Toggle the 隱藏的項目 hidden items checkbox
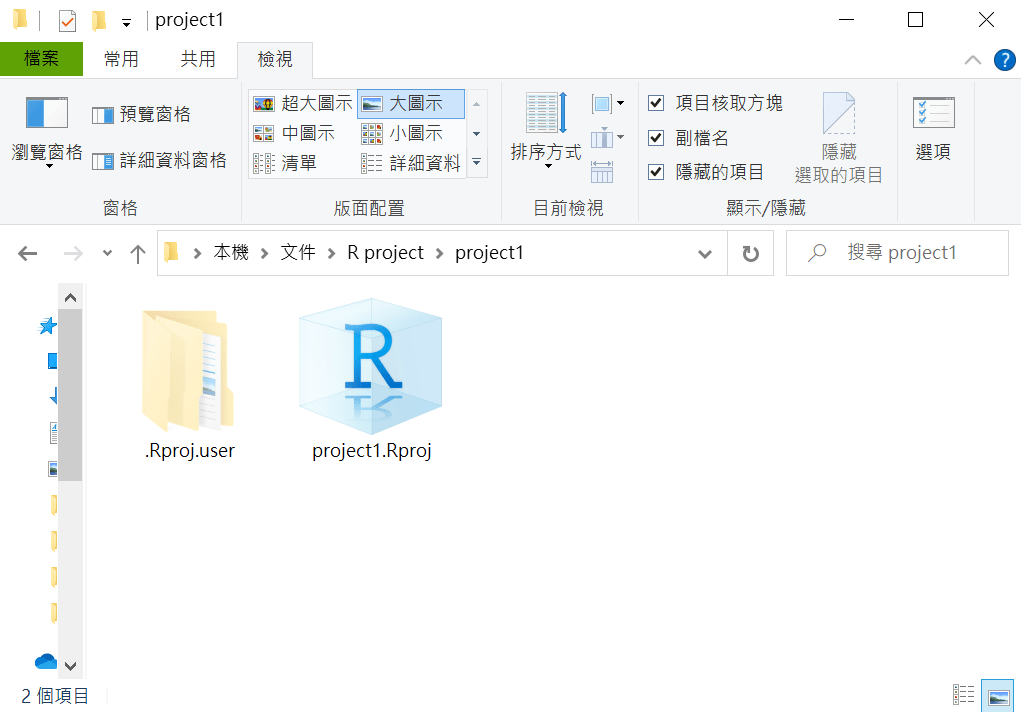Viewport: 1021px width, 712px height. (x=656, y=172)
